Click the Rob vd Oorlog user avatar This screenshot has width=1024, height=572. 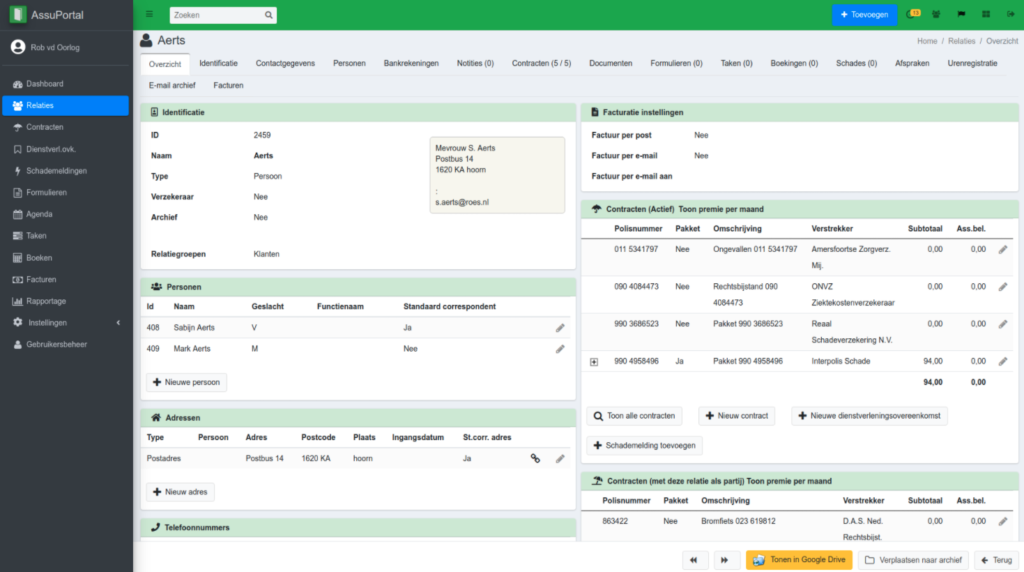(x=18, y=47)
